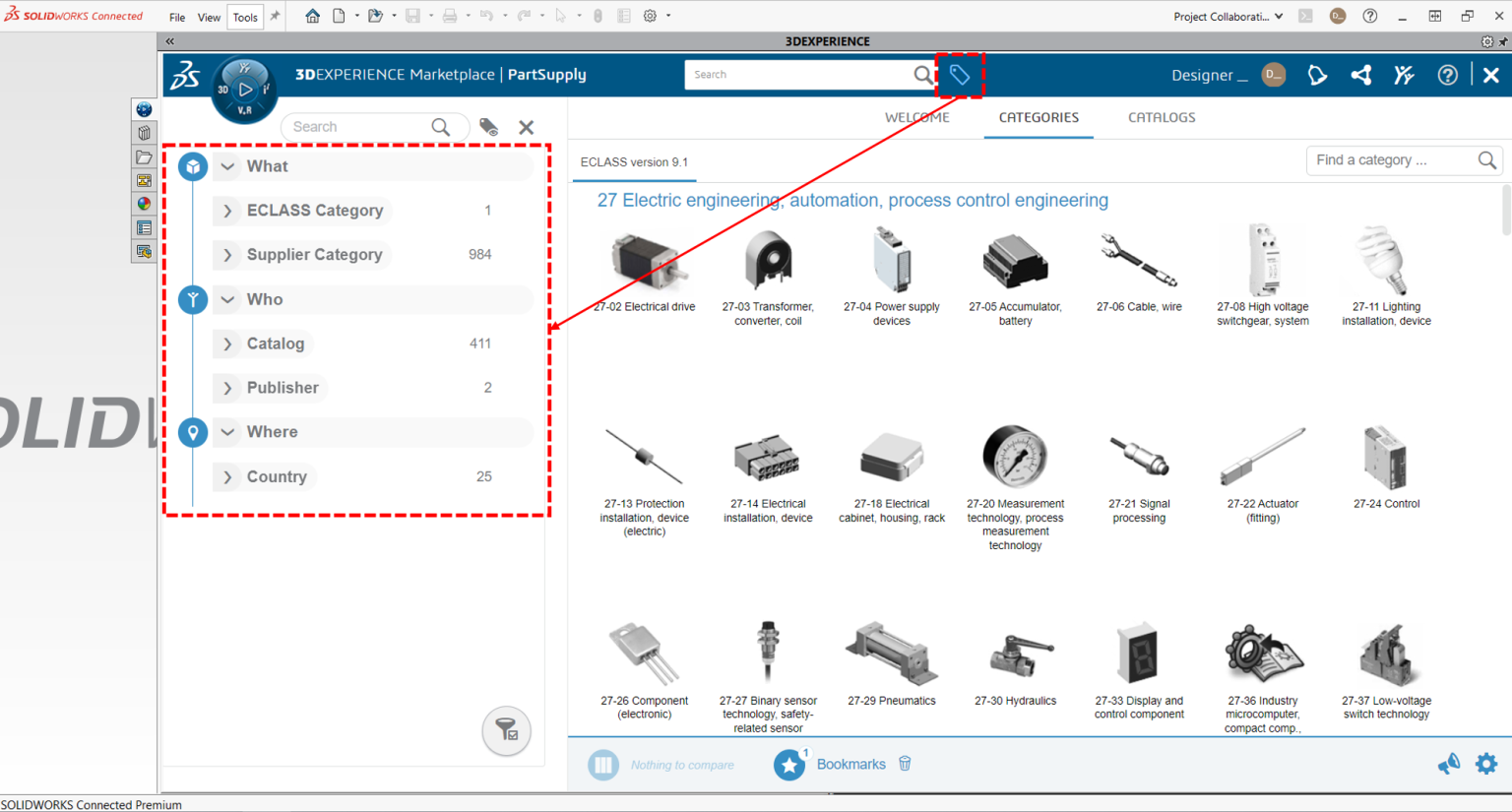Toggle the tag filter icon beside the left search field

coord(488,127)
